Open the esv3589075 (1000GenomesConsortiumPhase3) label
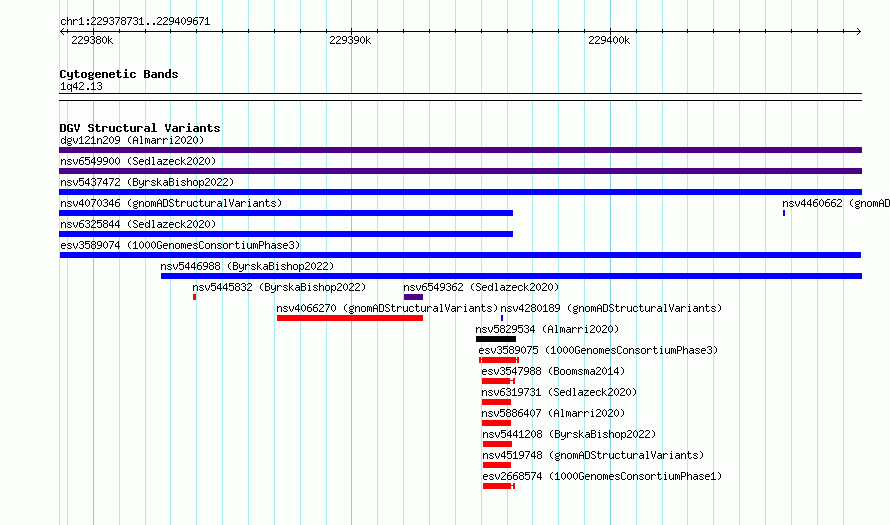This screenshot has height=525, width=890. click(x=598, y=350)
